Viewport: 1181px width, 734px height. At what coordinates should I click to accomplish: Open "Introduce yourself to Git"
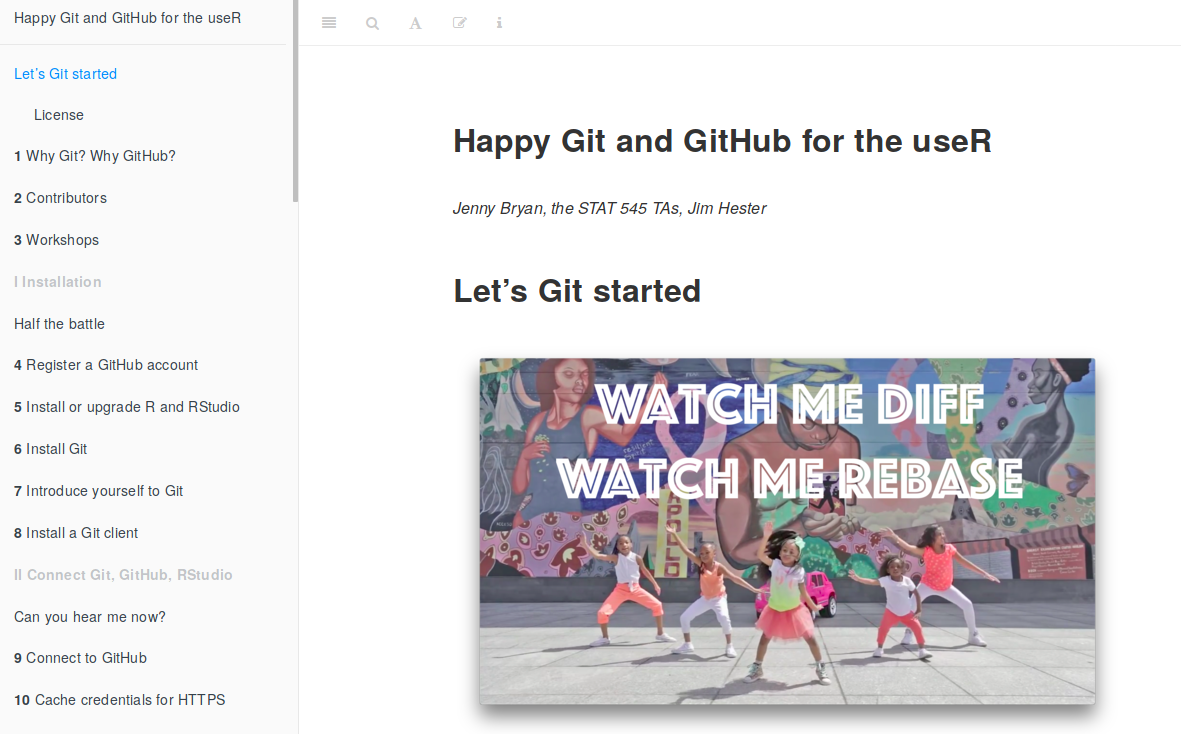[98, 491]
